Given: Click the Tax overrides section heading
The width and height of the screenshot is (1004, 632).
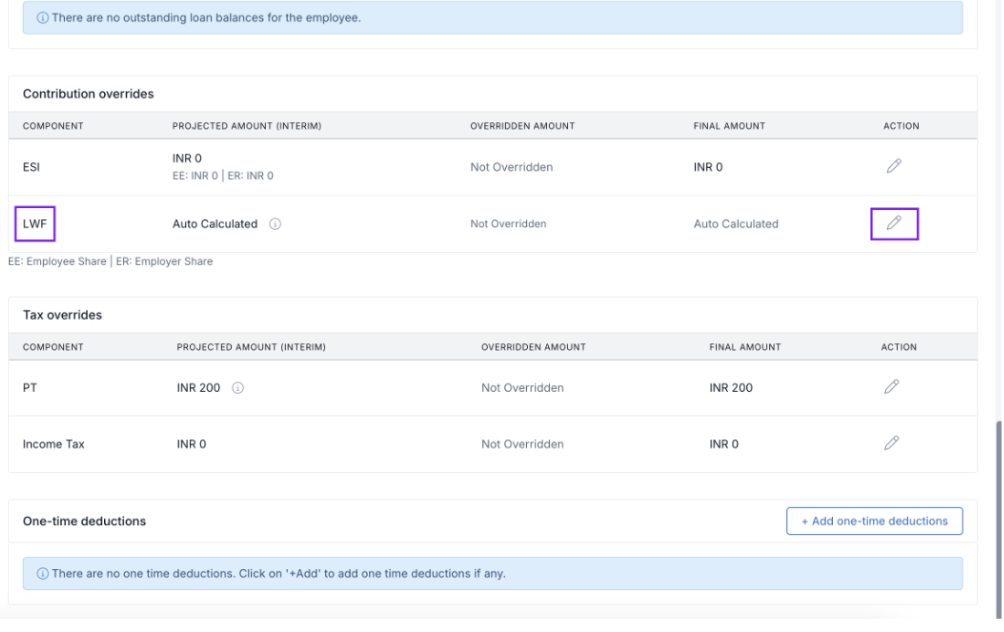Looking at the screenshot, I should click(62, 315).
